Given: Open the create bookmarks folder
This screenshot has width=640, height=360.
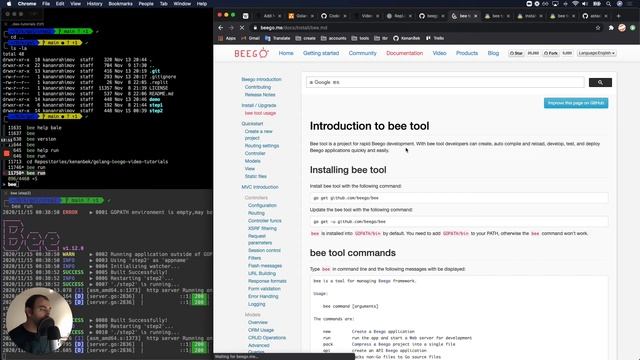Looking at the screenshot, I should (x=305, y=38).
